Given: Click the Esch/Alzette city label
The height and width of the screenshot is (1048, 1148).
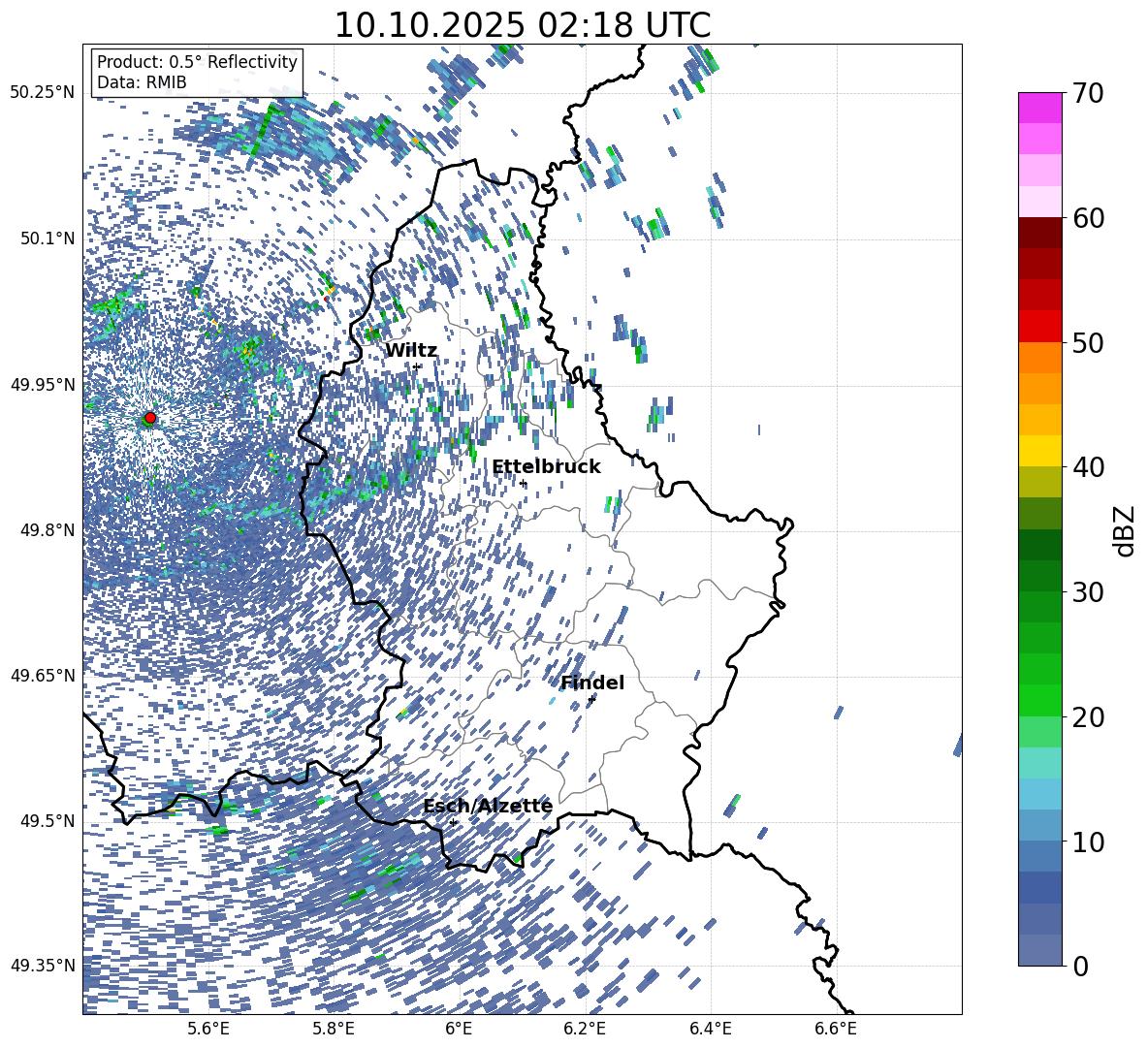Looking at the screenshot, I should (488, 806).
